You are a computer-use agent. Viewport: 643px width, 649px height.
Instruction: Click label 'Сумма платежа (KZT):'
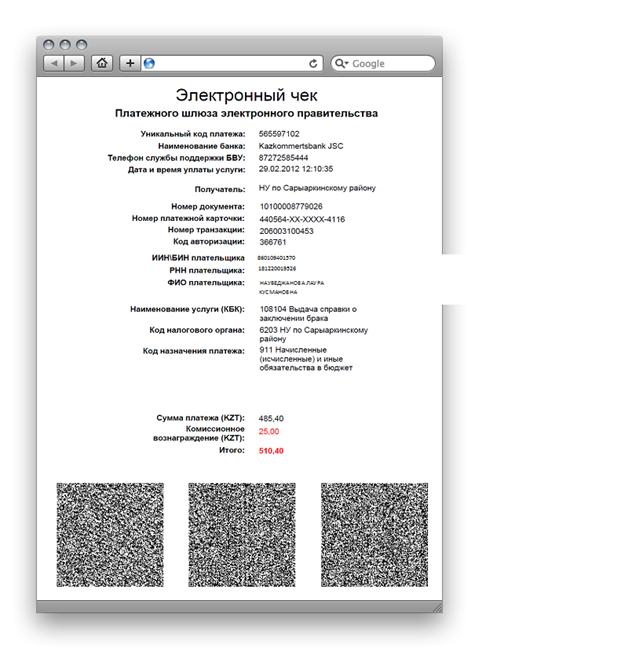201,418
